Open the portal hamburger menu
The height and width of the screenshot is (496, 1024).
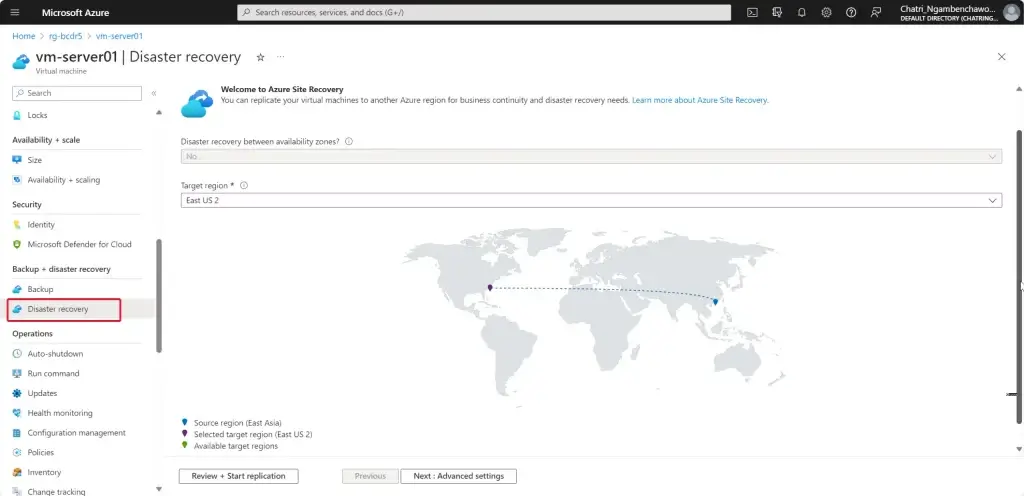tap(15, 12)
